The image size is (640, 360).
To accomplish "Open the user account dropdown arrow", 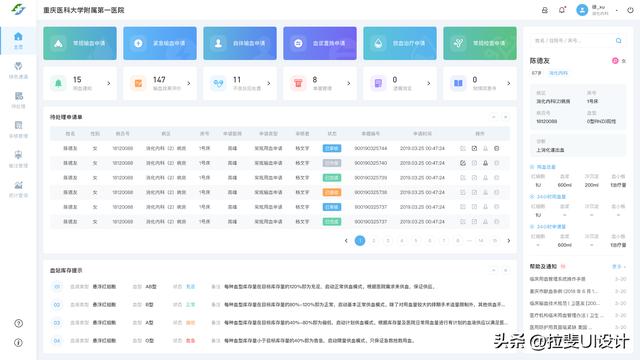I will [617, 10].
